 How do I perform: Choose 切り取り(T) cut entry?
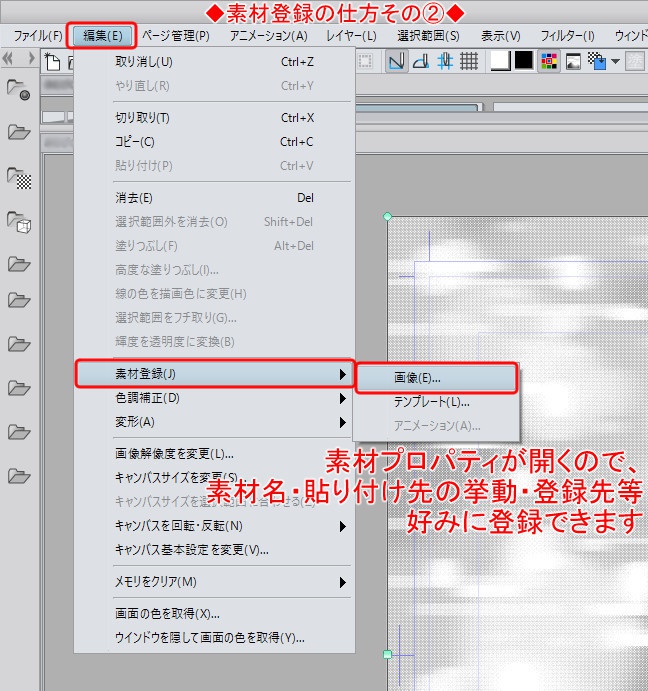(x=215, y=118)
